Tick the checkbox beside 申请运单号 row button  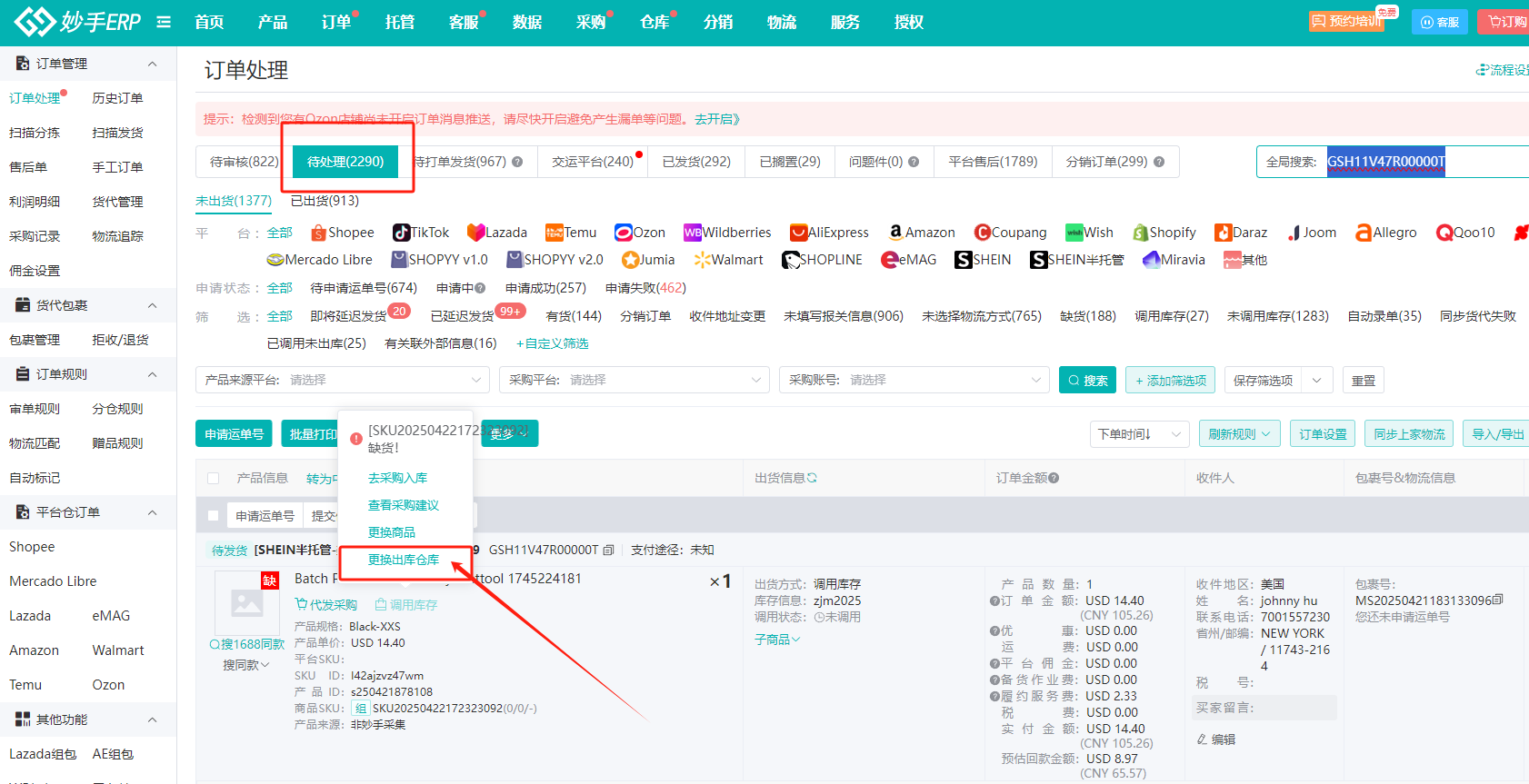tap(214, 516)
